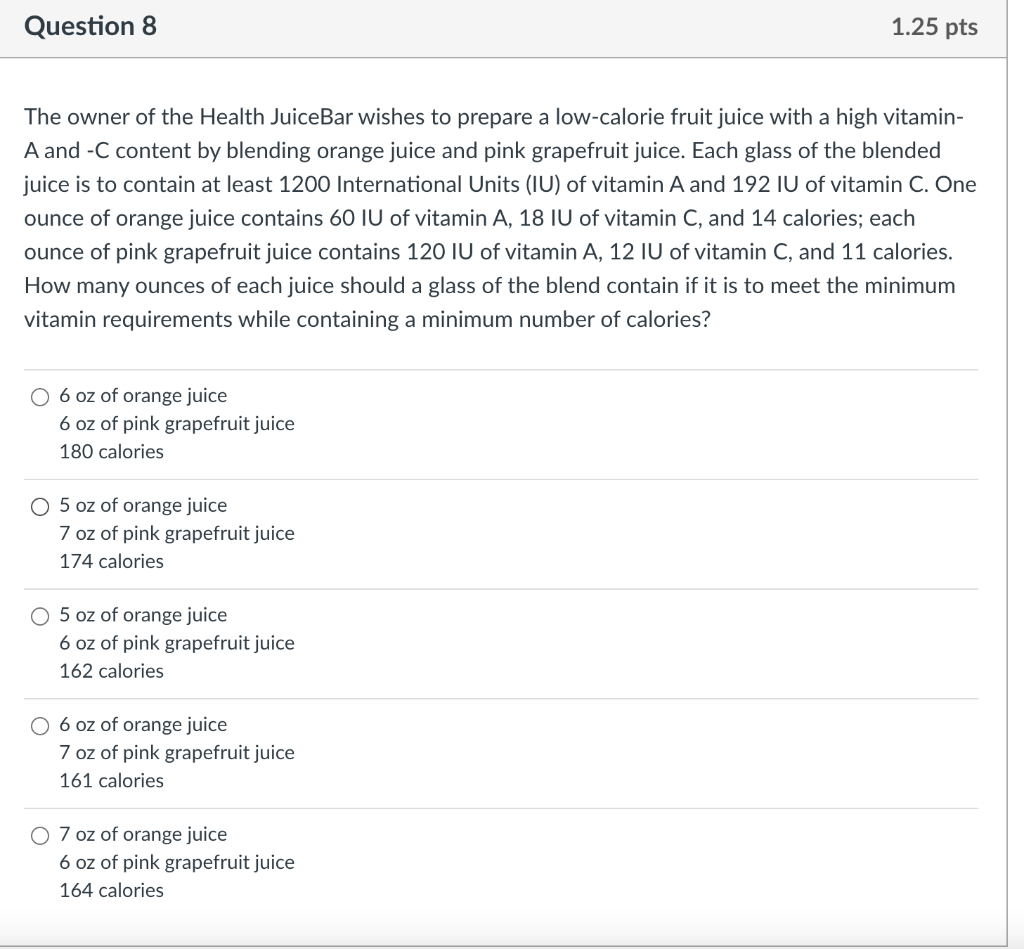Click '6 oz of pink grapefruit juice' in last option
Image resolution: width=1024 pixels, height=949 pixels.
coord(177,863)
